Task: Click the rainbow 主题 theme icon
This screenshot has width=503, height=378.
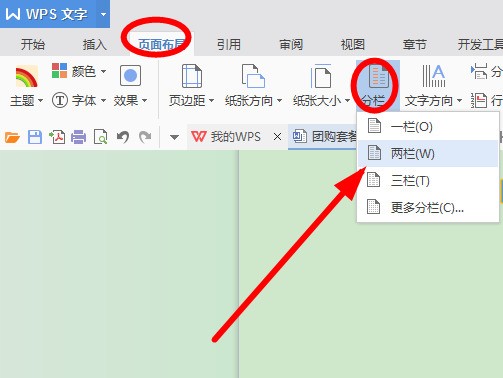Action: (26, 76)
